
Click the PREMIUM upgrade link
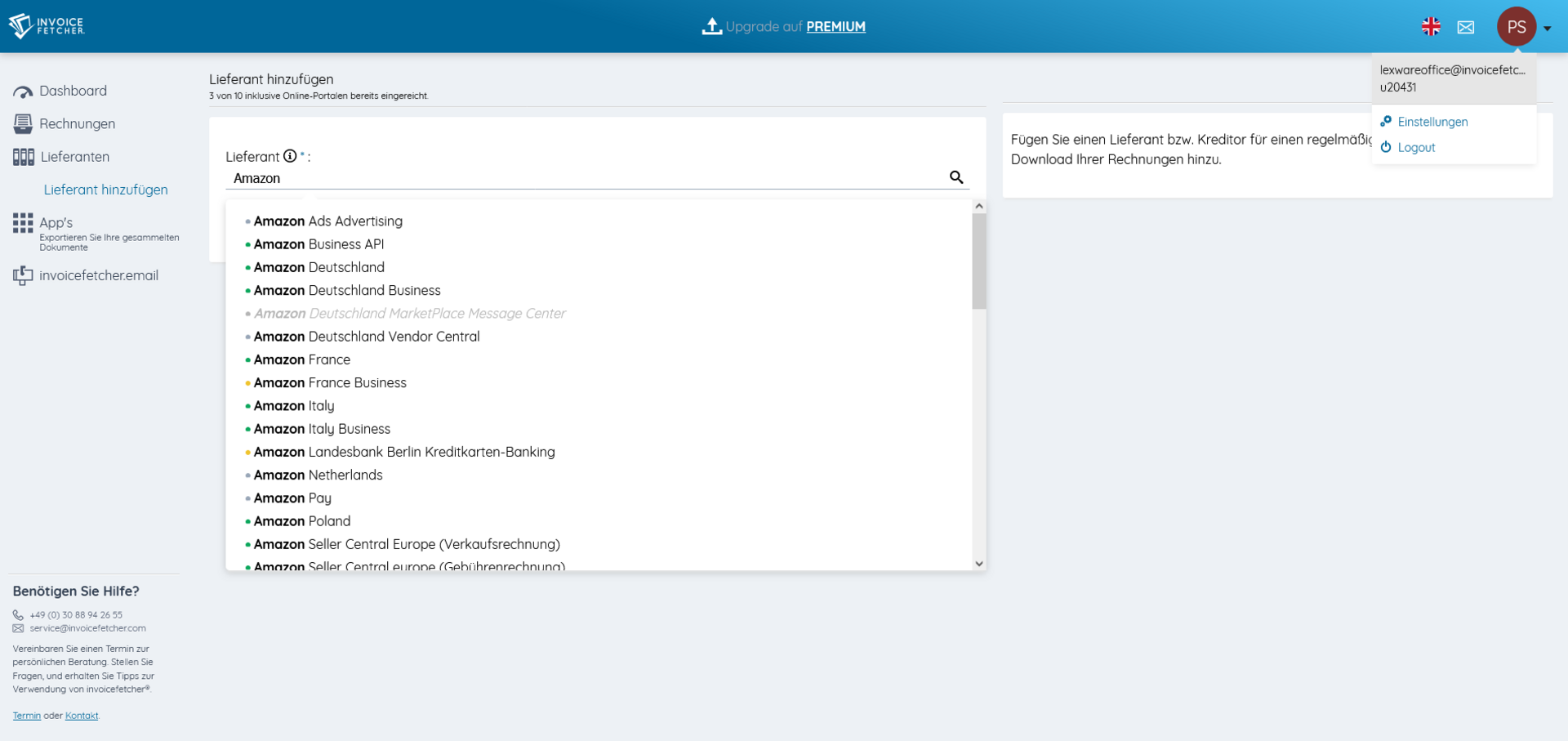[x=835, y=27]
